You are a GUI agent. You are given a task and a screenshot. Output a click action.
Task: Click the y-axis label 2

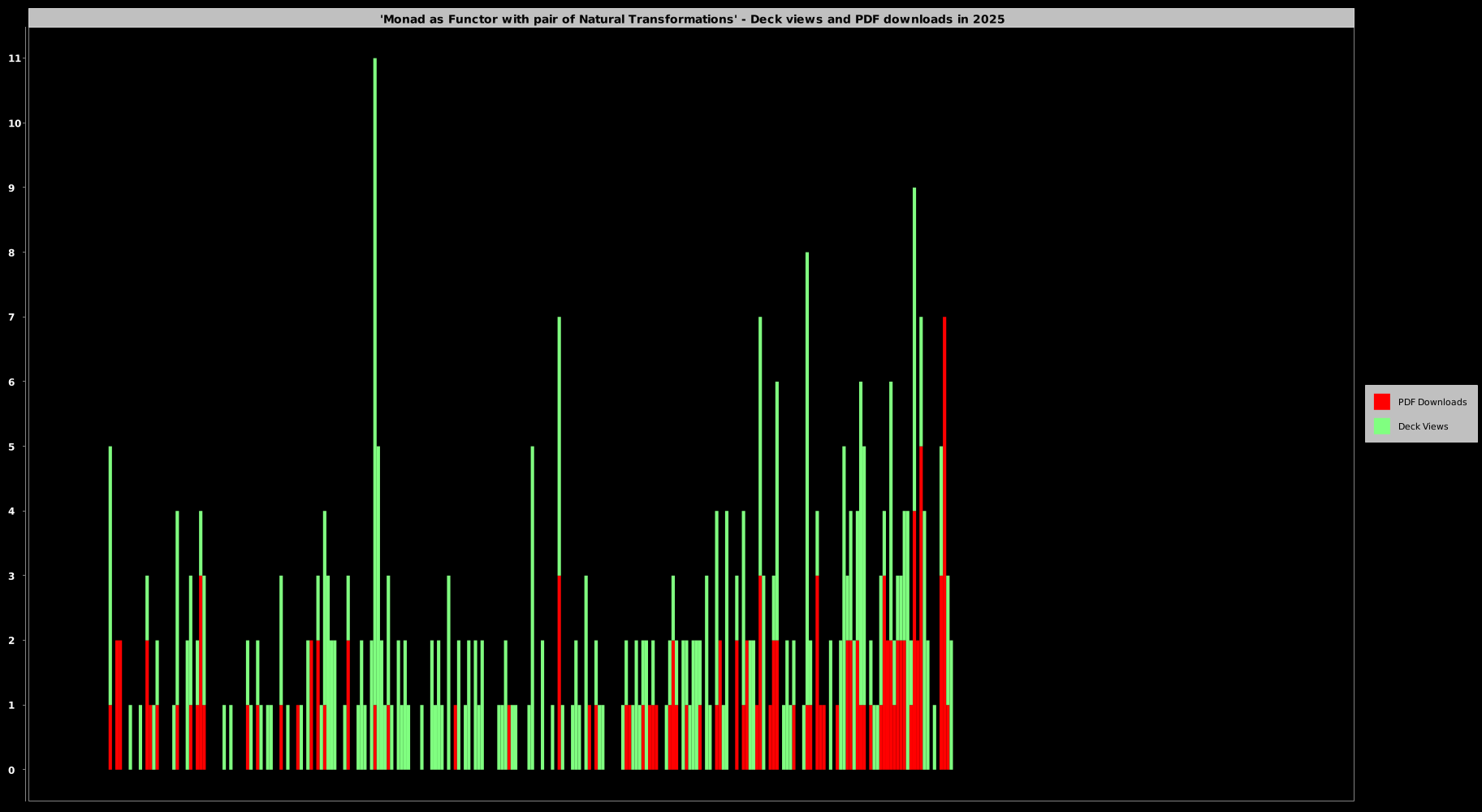pyautogui.click(x=11, y=641)
